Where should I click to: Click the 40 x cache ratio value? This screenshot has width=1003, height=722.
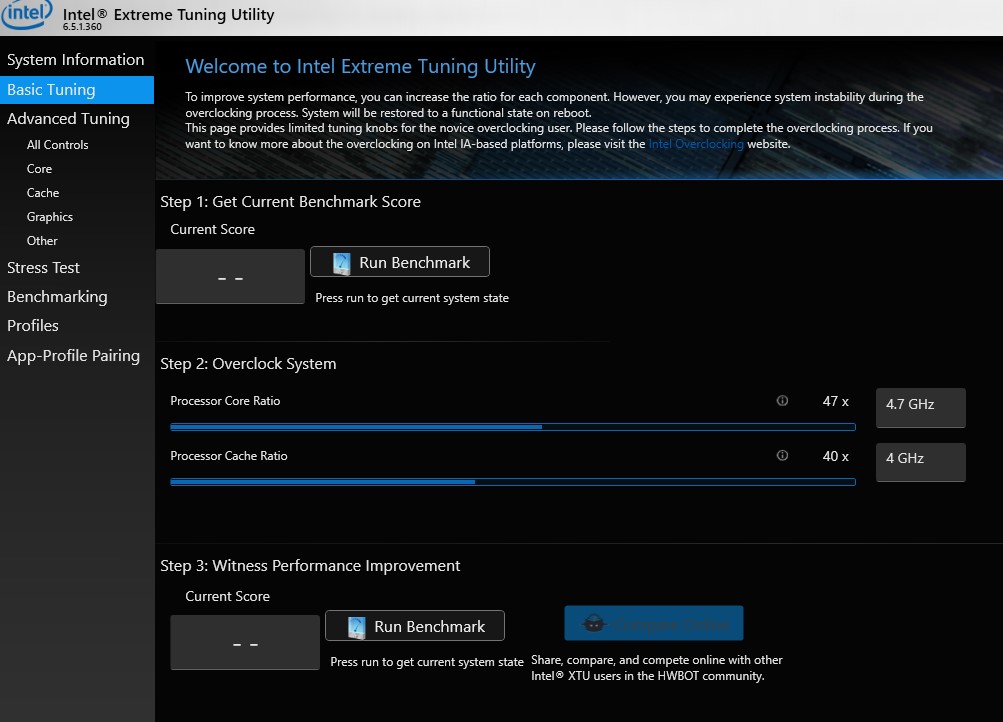835,456
